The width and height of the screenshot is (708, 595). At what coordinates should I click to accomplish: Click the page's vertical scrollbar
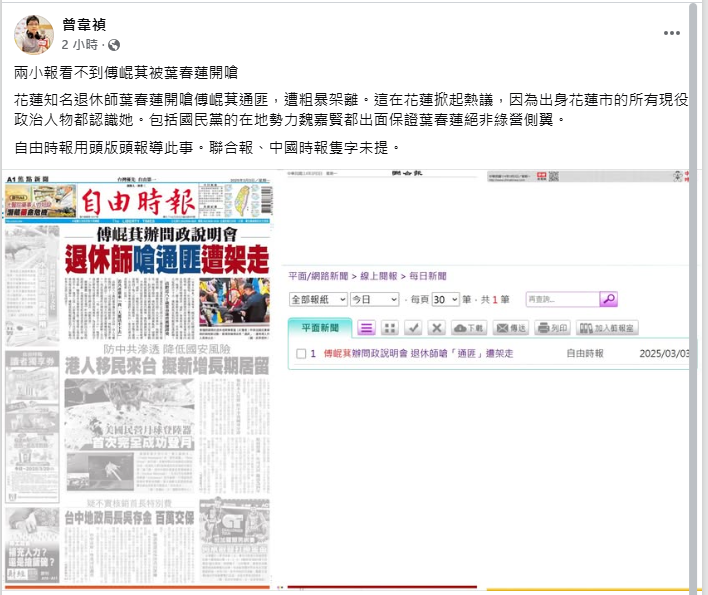tap(693, 298)
